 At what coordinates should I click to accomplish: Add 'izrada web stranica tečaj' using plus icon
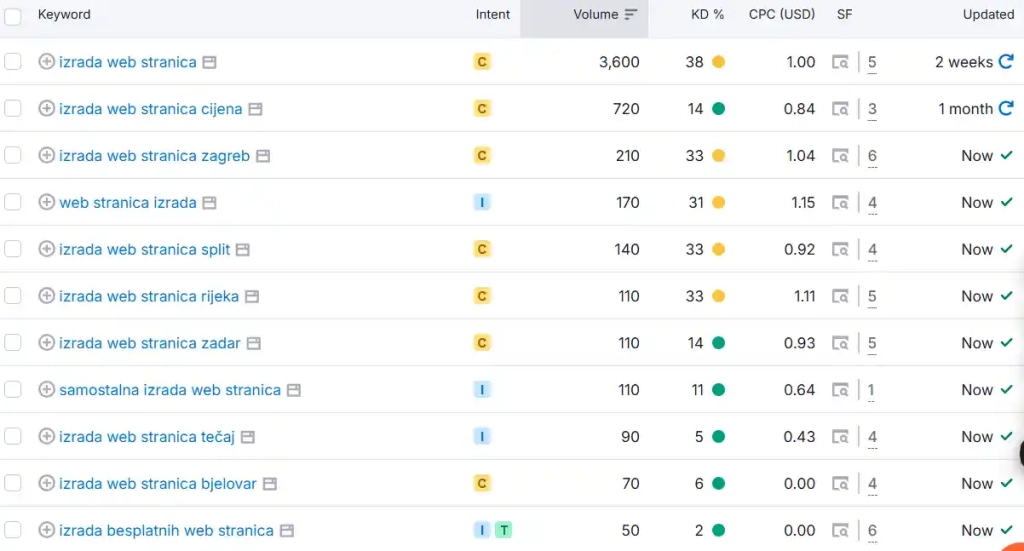46,437
